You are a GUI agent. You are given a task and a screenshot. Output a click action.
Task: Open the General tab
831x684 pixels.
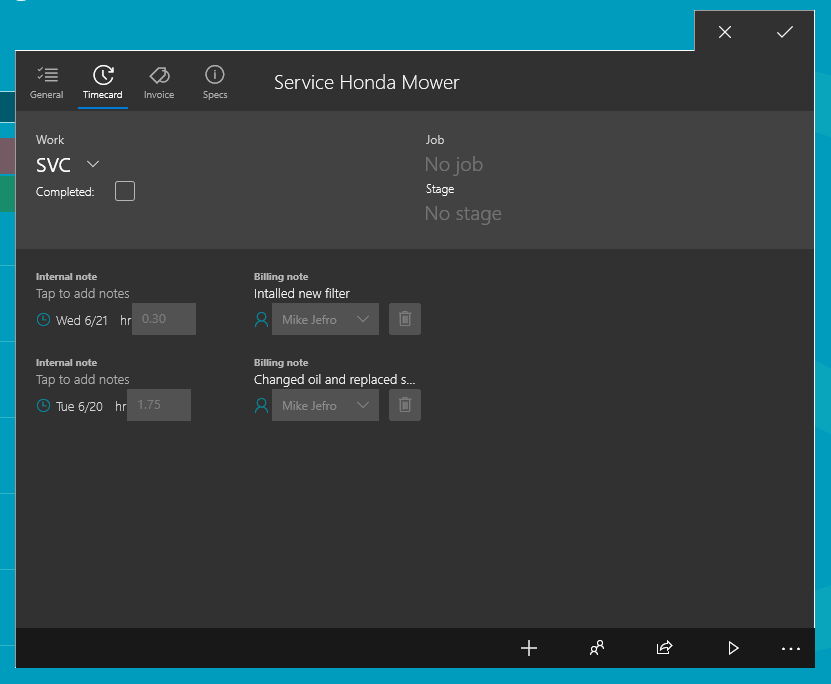[x=46, y=82]
